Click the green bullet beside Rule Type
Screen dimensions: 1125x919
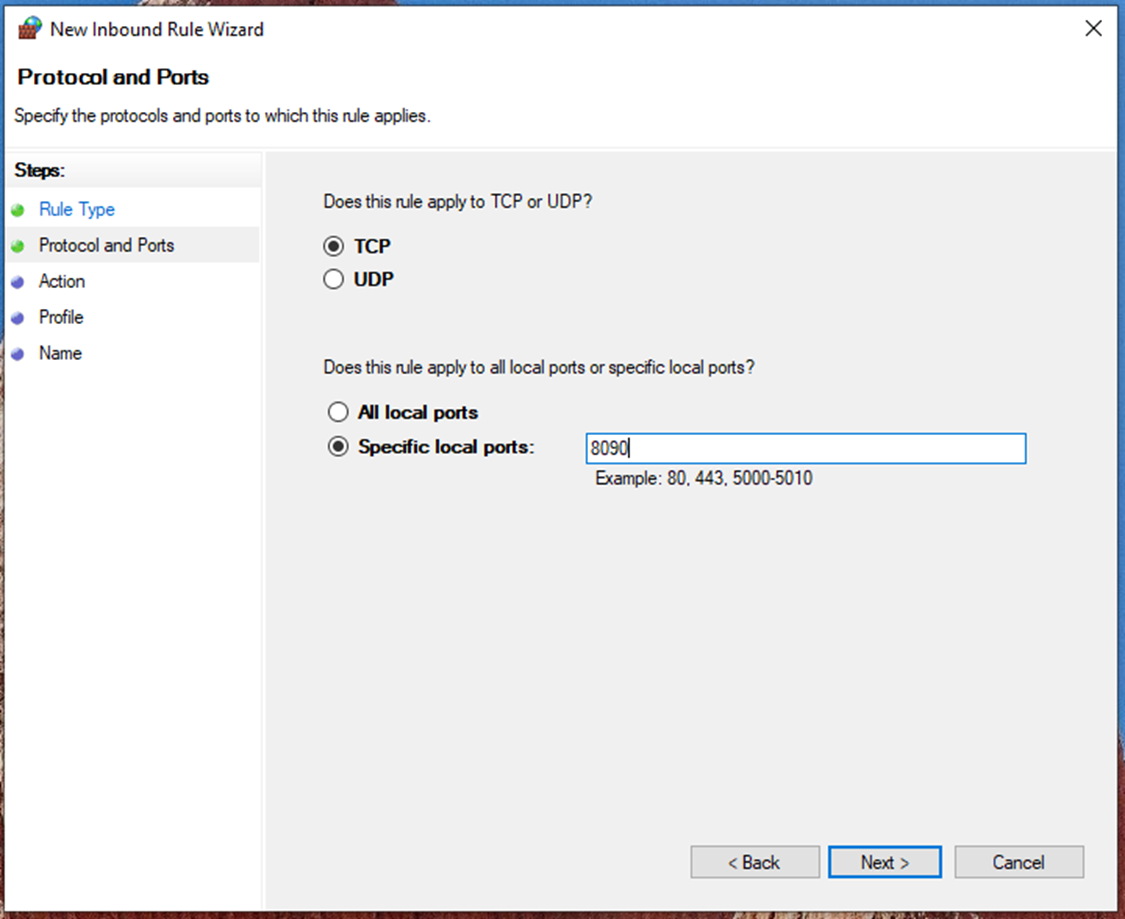coord(18,210)
